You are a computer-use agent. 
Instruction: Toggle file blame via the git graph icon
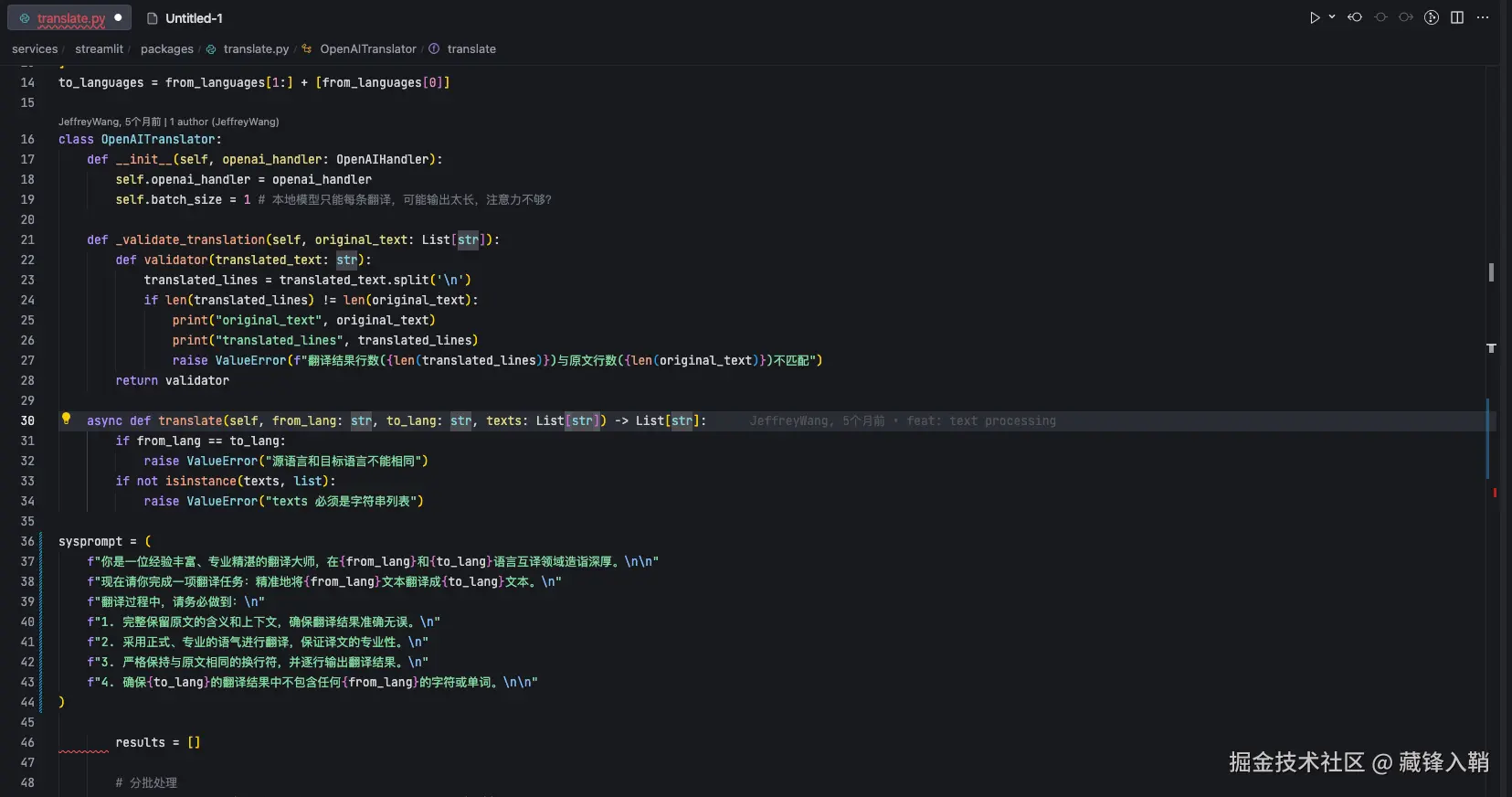click(1432, 17)
